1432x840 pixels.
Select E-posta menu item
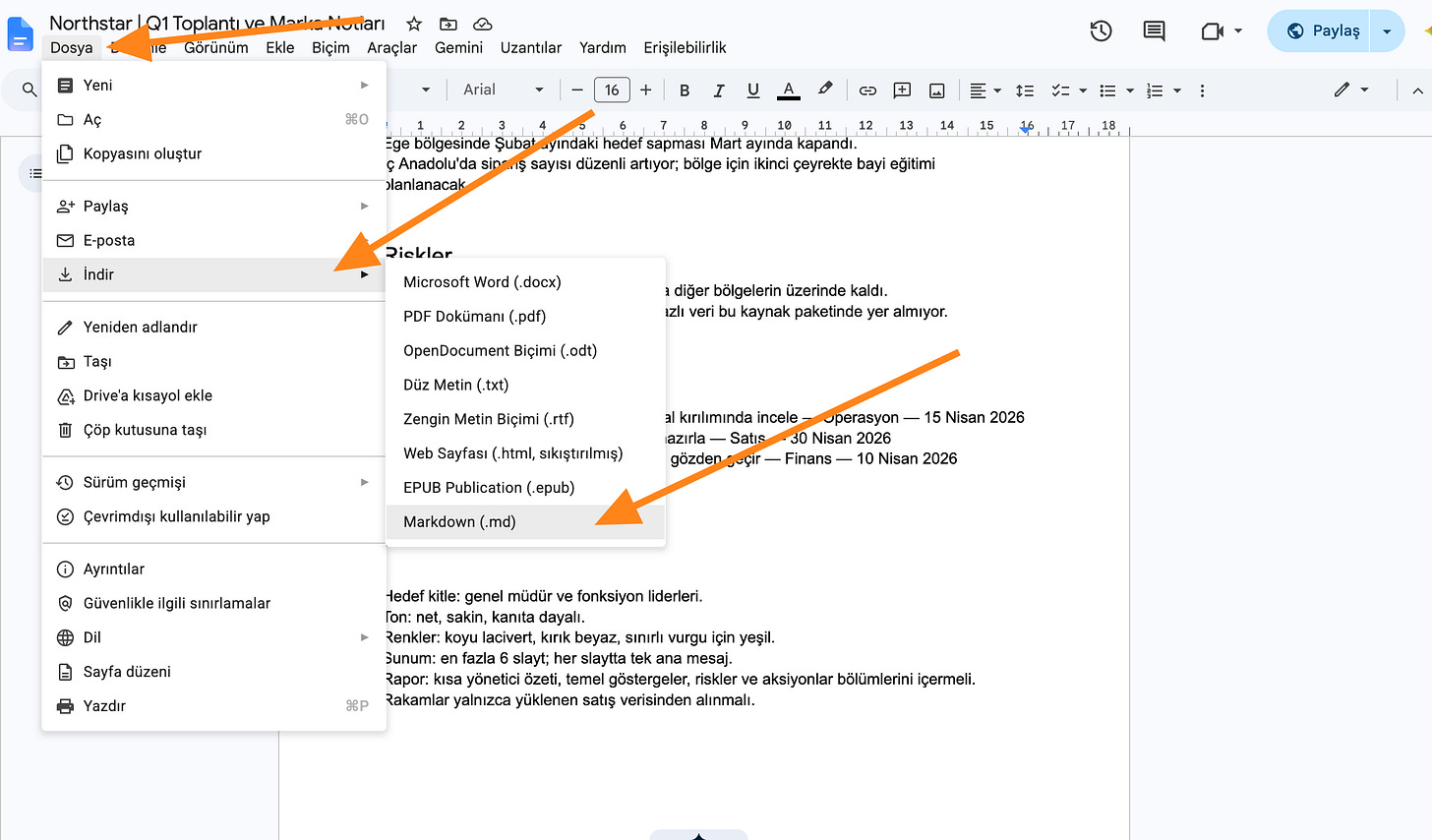[214, 241]
